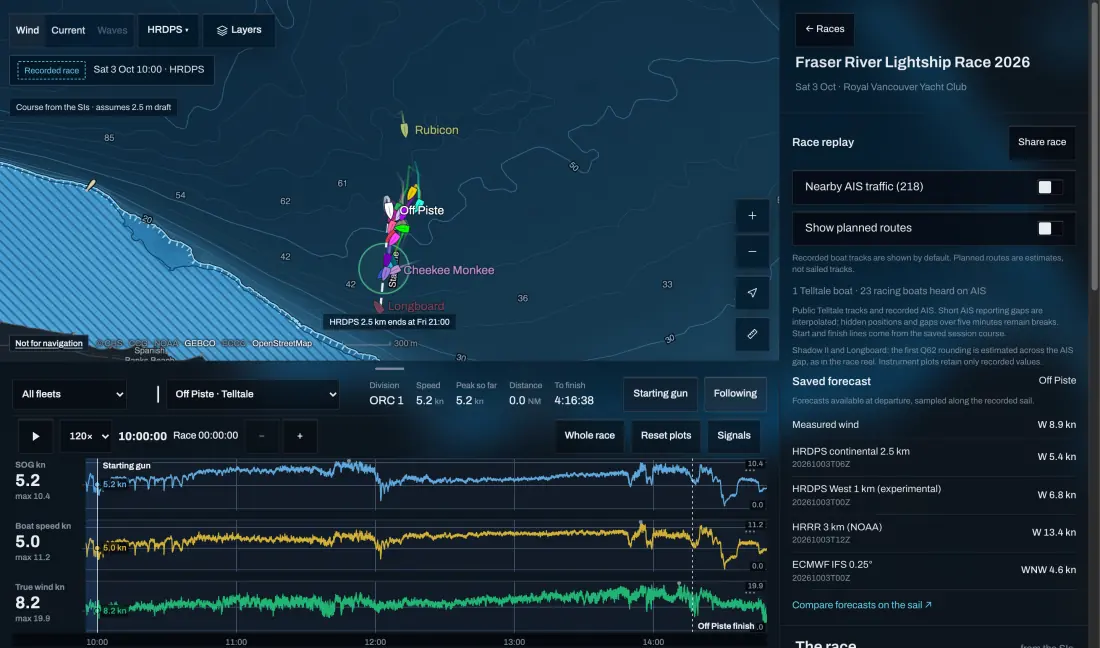Click the 'Sat 3 Oct 10:00 · HRDPS' text

(149, 69)
